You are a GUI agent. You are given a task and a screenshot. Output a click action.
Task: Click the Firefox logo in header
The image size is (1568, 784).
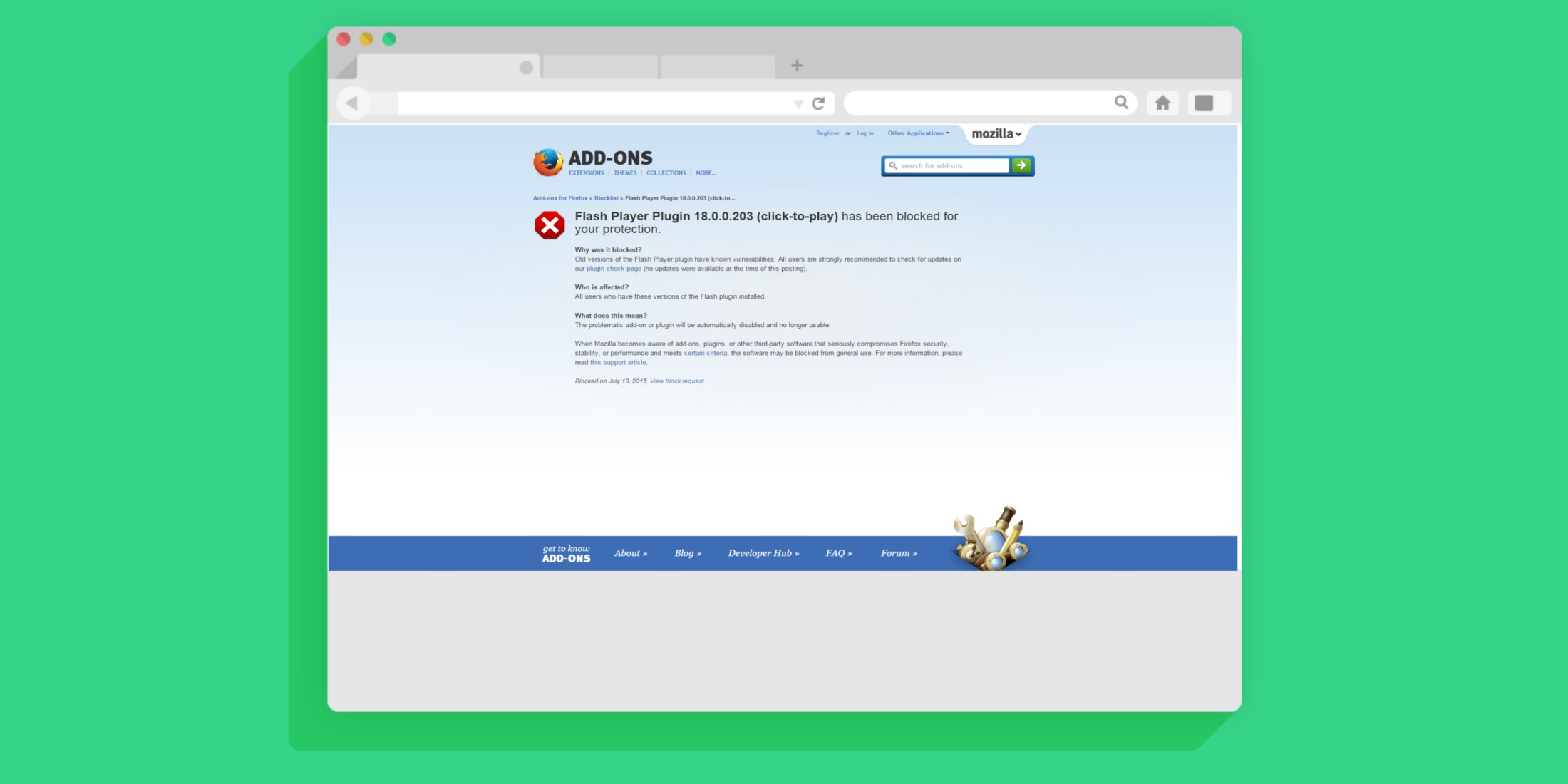coord(548,163)
